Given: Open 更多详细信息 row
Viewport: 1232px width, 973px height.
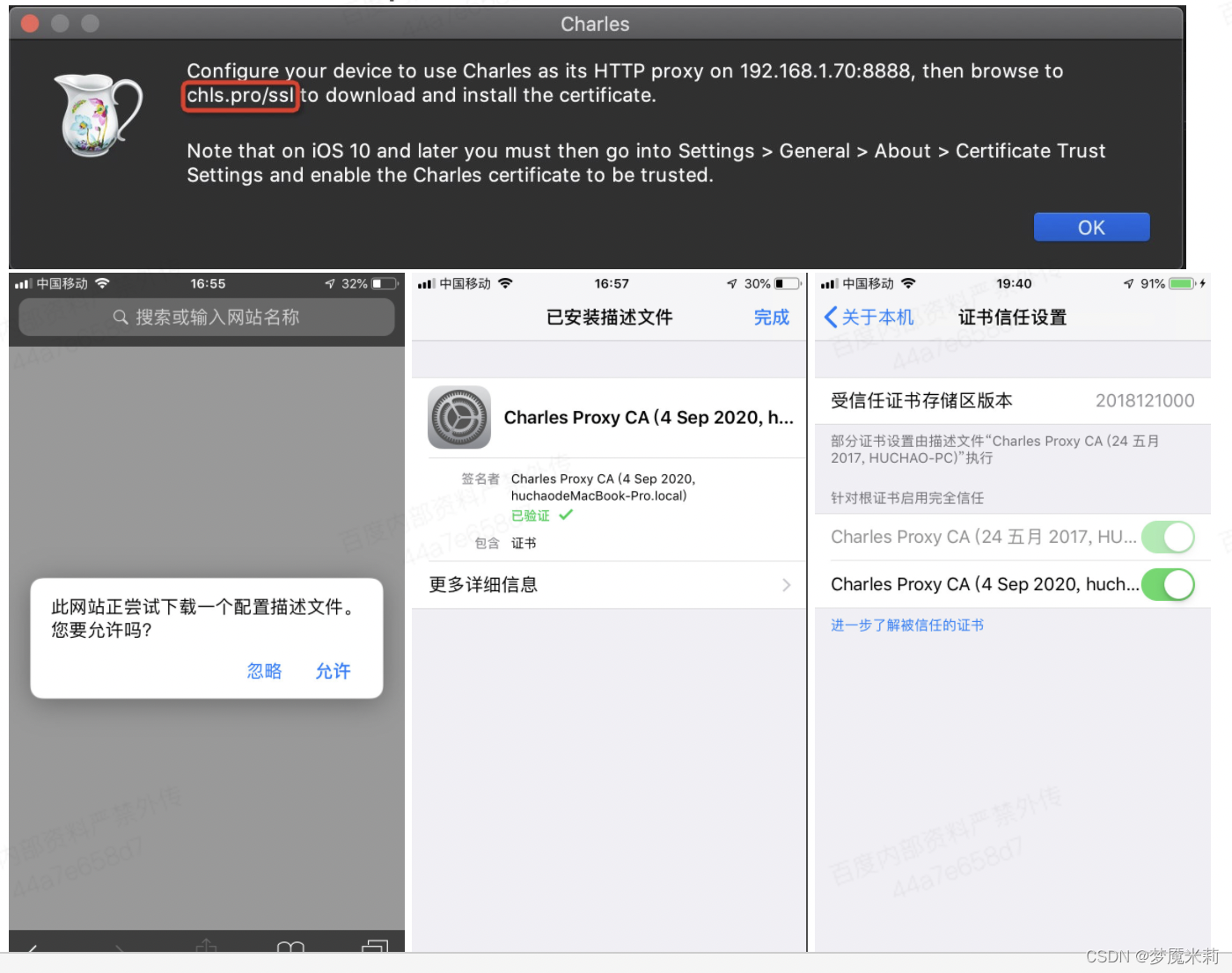Looking at the screenshot, I should (609, 585).
